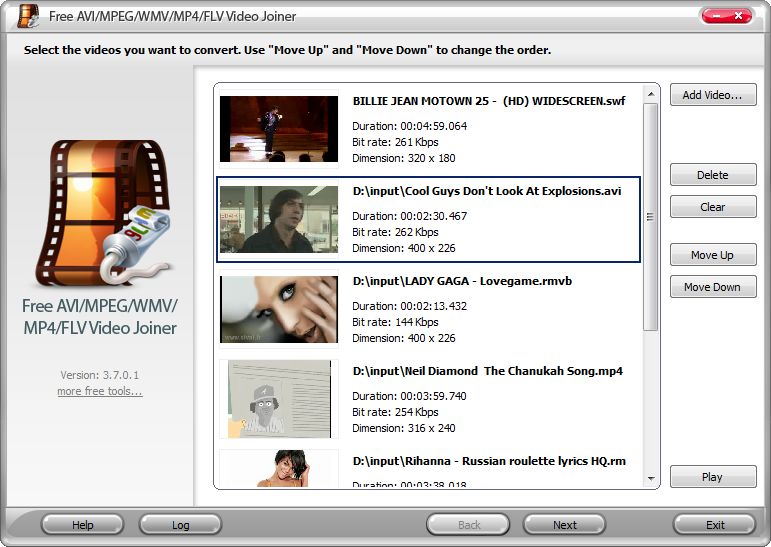Select the Rihanna Russian roulette thumbnail
The height and width of the screenshot is (547, 771).
point(279,468)
